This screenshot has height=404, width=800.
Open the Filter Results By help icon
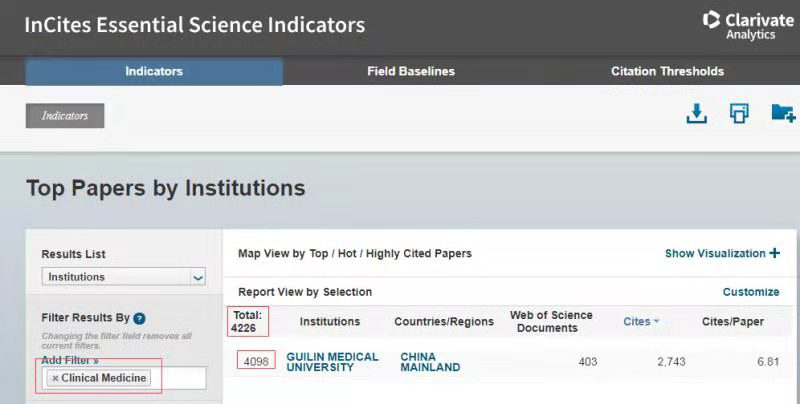click(x=139, y=318)
